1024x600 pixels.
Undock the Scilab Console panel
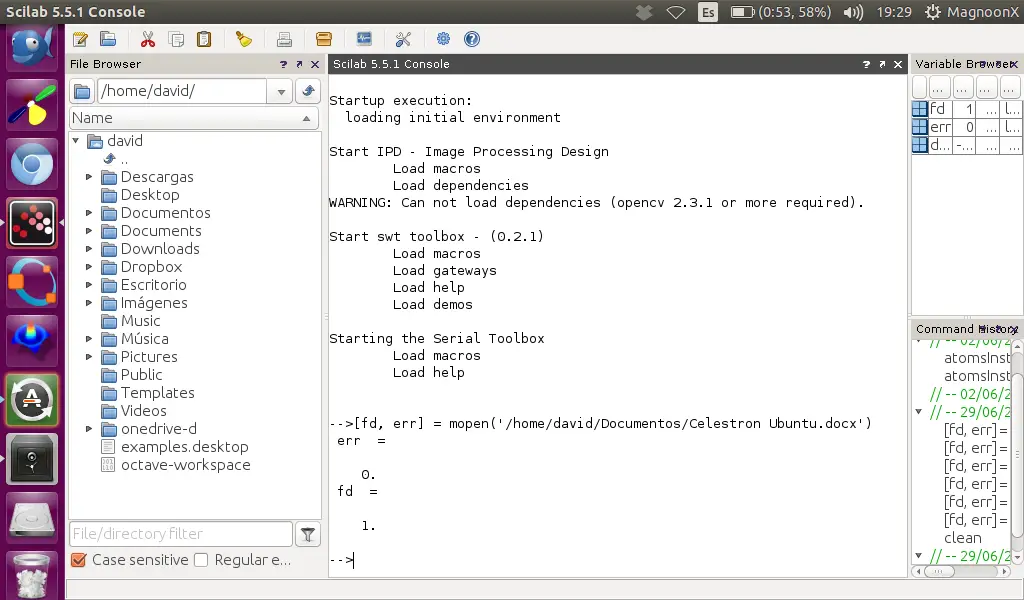[x=882, y=64]
